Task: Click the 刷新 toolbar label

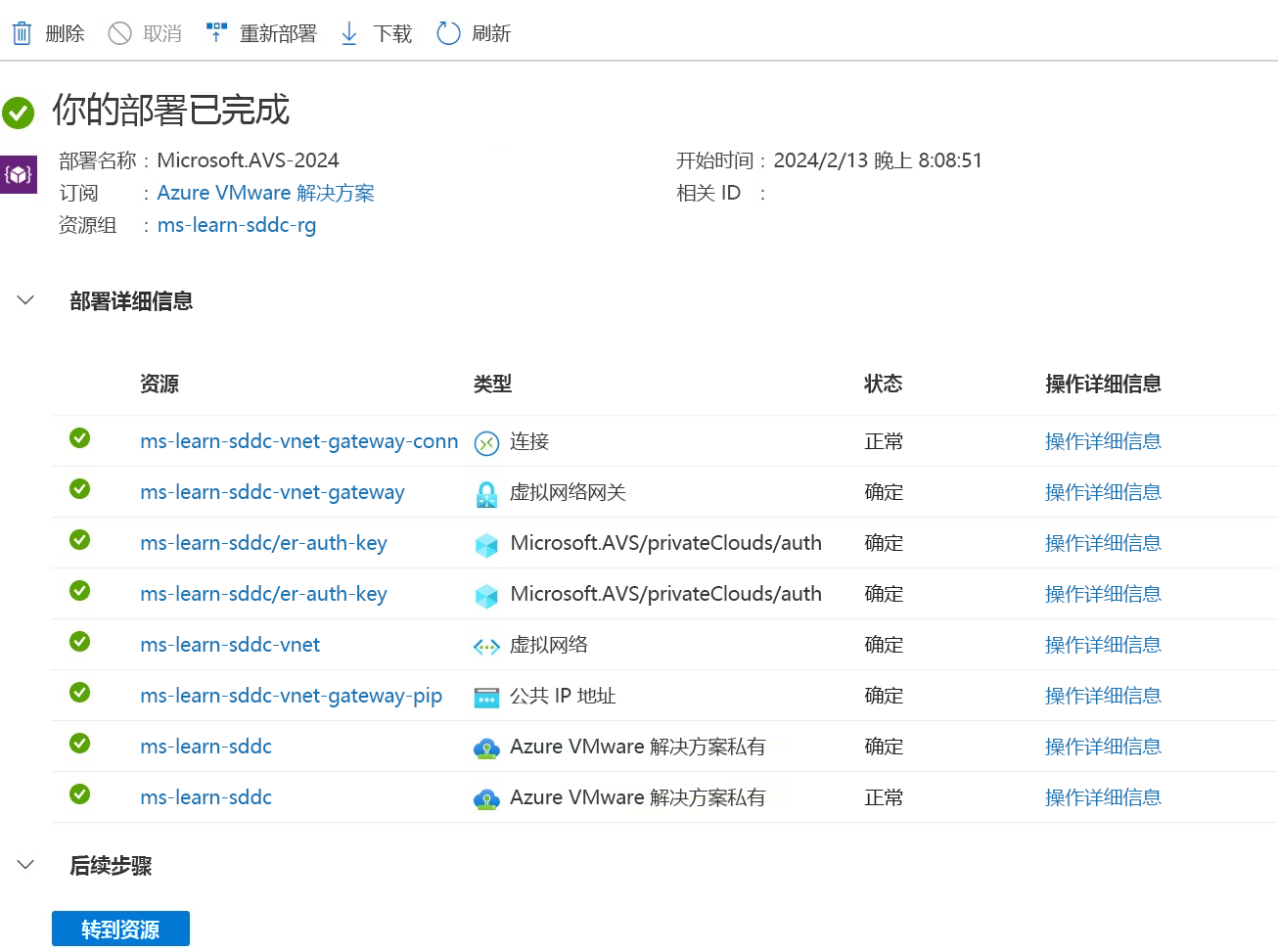Action: [491, 33]
